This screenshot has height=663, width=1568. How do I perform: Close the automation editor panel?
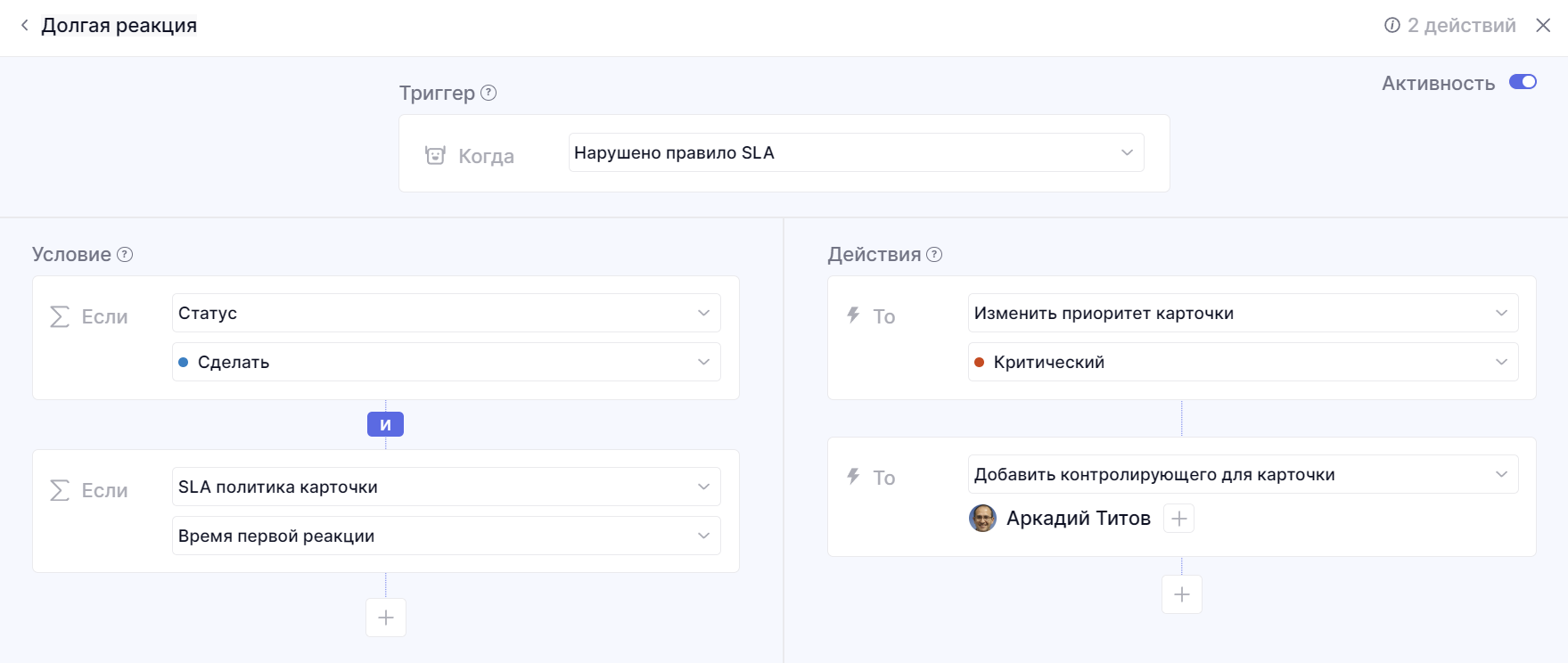1543,26
